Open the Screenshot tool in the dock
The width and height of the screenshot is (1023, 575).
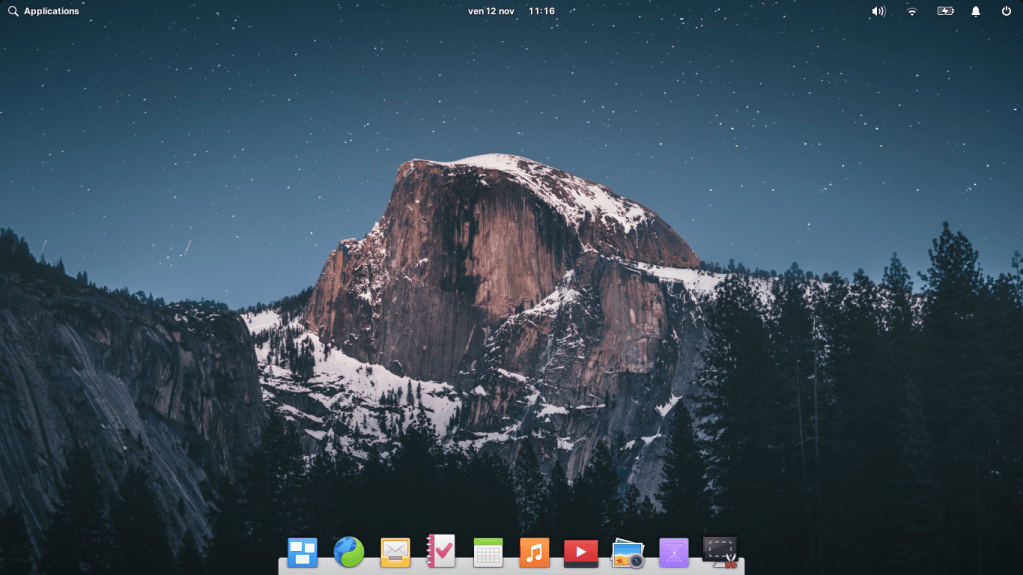coord(720,552)
